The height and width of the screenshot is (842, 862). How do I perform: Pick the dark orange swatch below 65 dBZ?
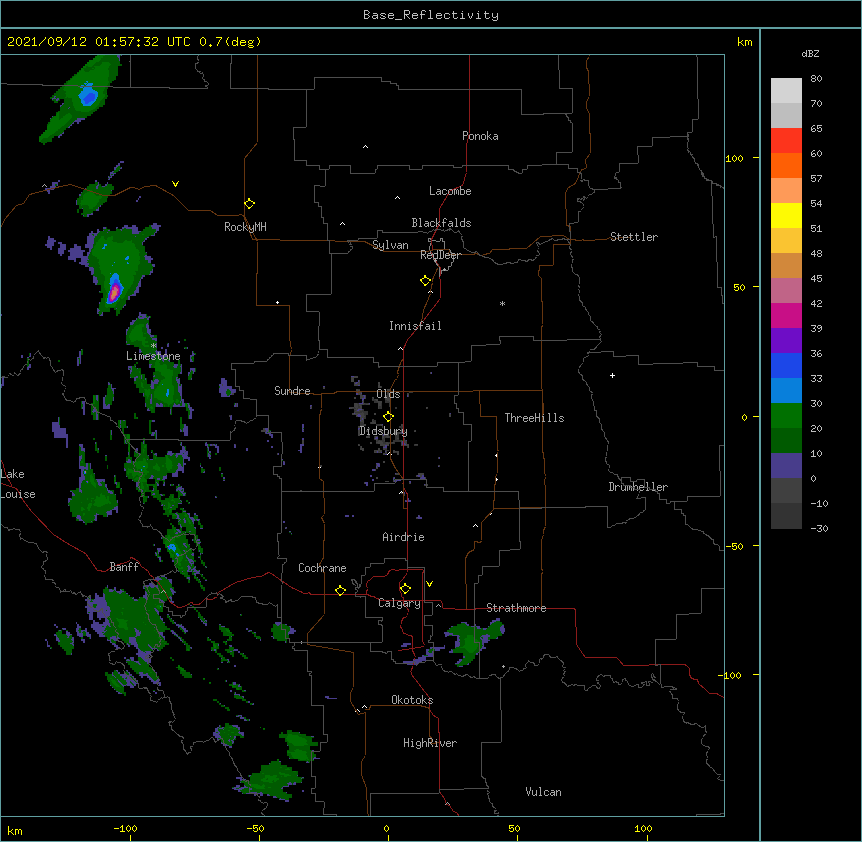[x=786, y=165]
